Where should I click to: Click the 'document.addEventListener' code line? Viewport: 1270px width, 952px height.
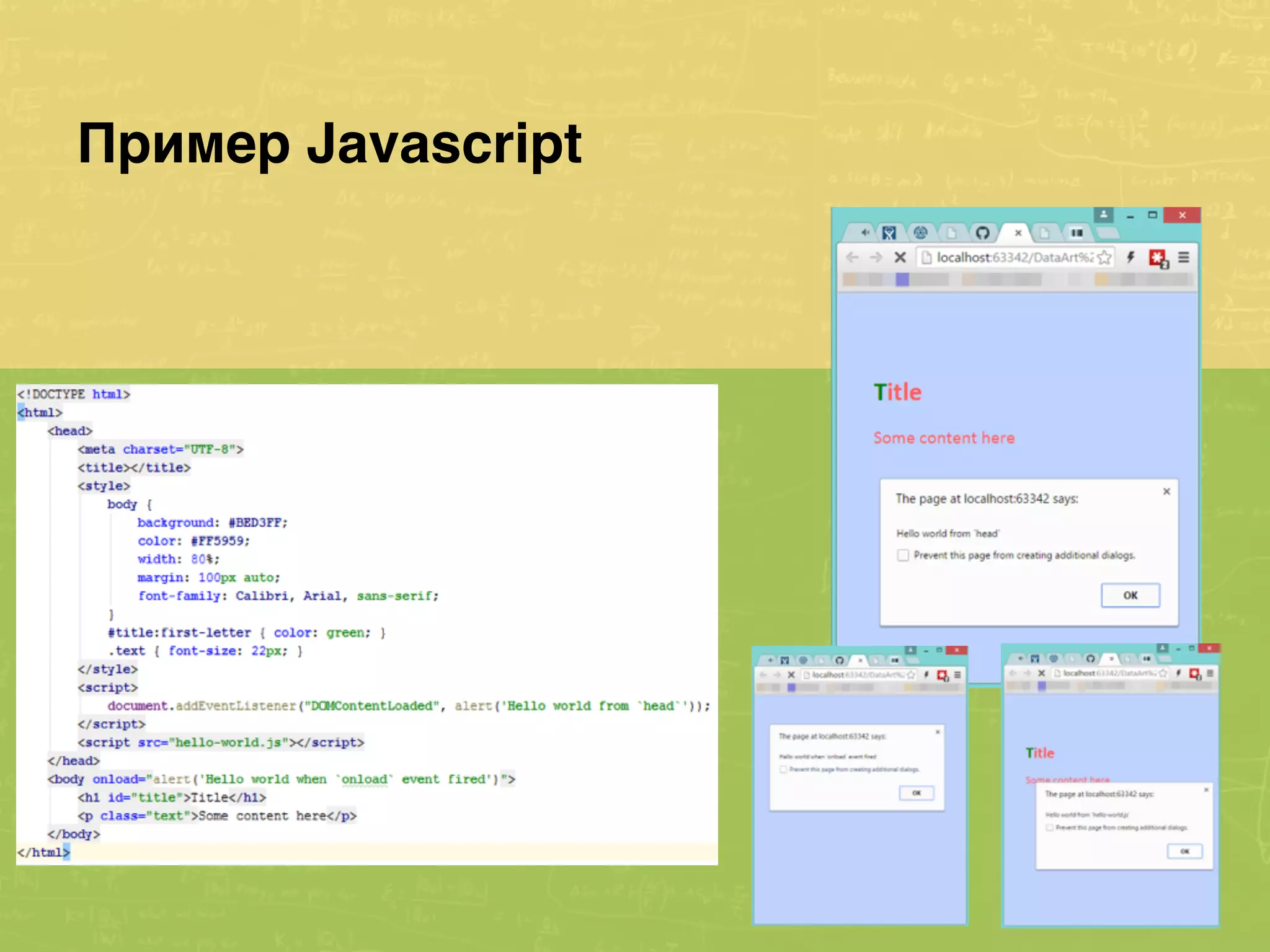[x=409, y=706]
